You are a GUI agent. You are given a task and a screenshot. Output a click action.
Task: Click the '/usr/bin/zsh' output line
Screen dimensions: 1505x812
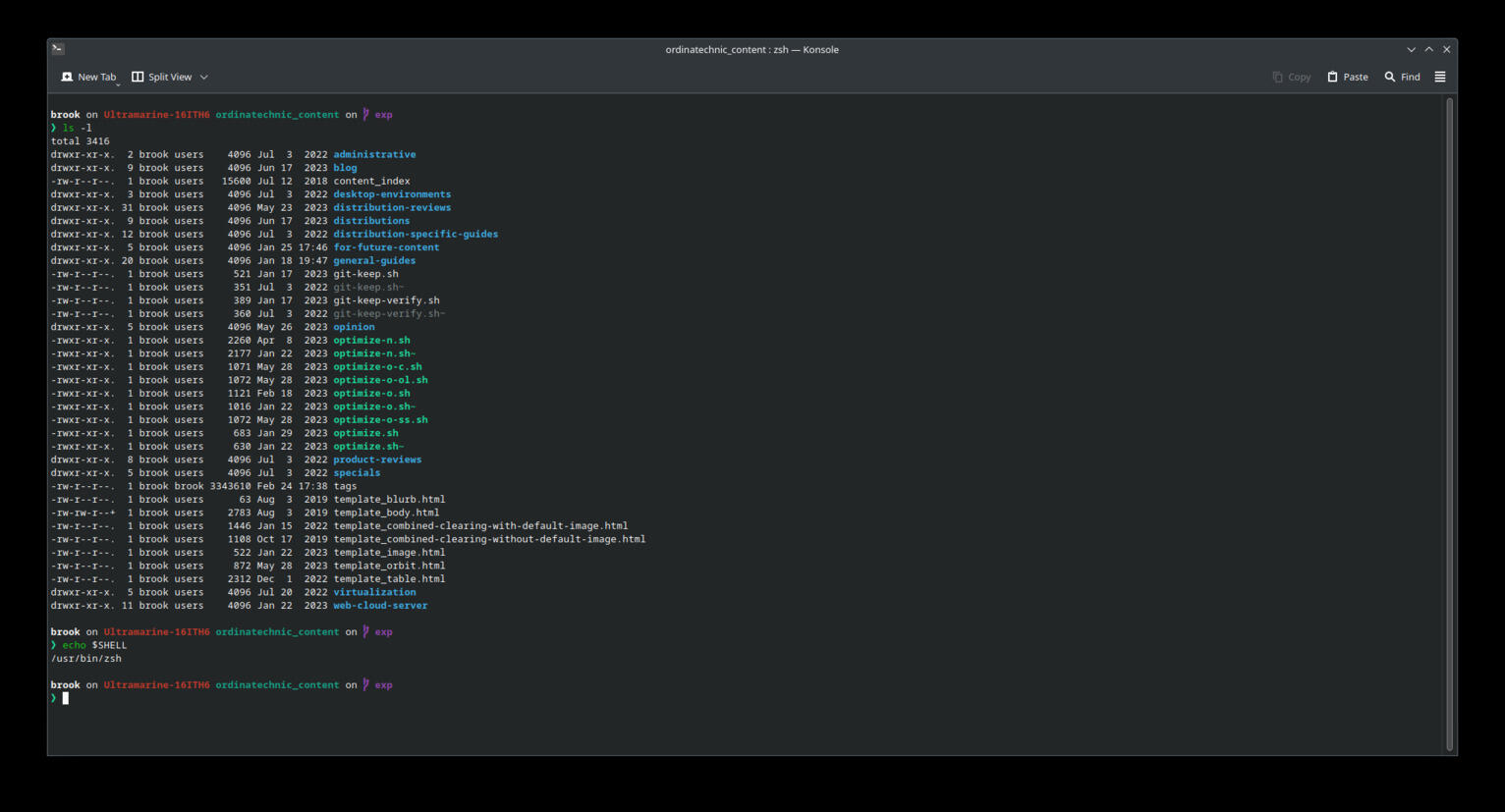click(86, 658)
